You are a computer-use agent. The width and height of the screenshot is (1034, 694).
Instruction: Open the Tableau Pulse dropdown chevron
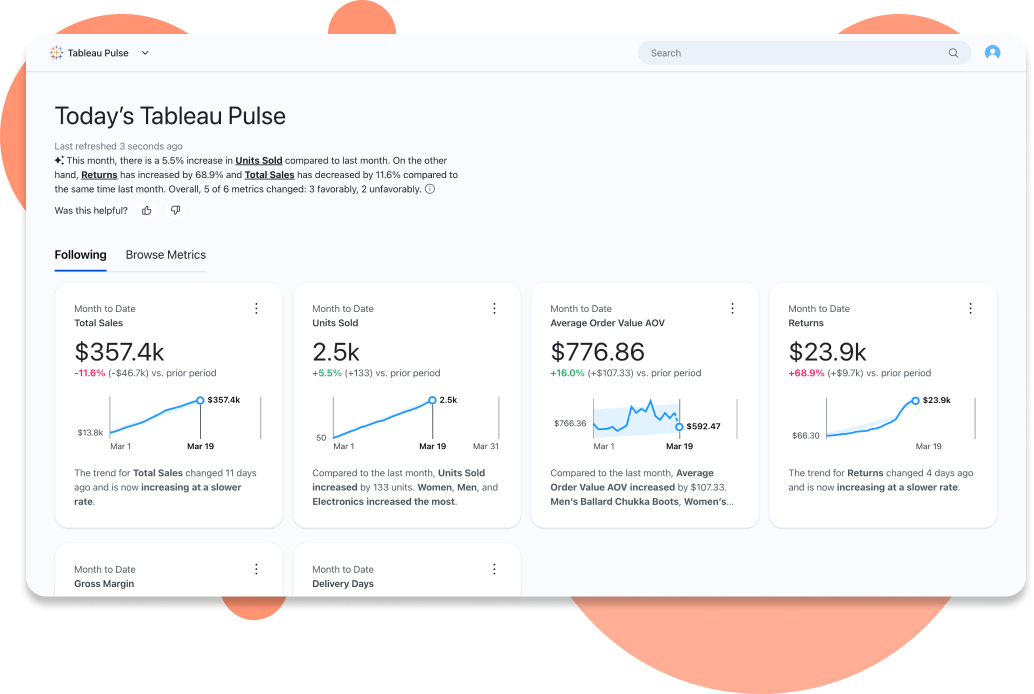click(145, 53)
